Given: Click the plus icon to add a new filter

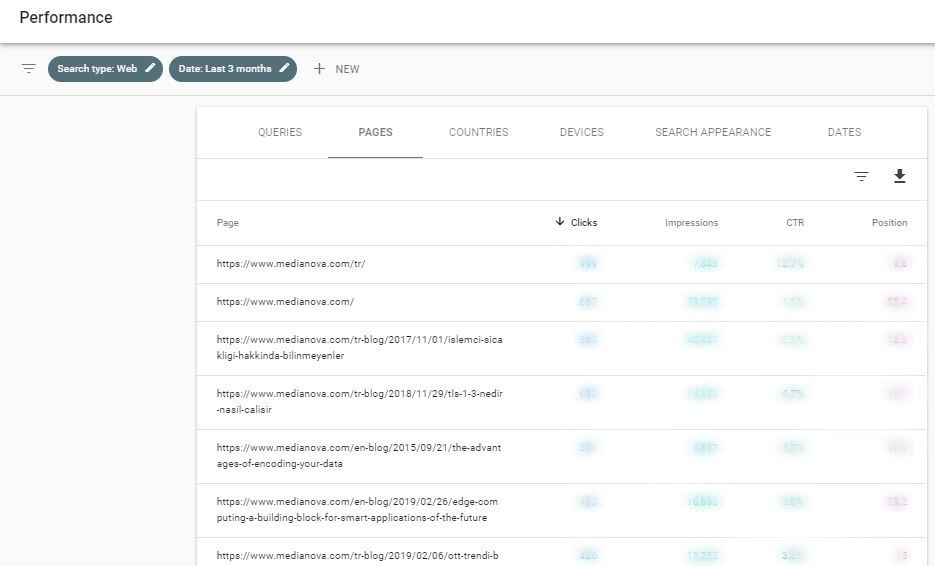Looking at the screenshot, I should (x=319, y=69).
